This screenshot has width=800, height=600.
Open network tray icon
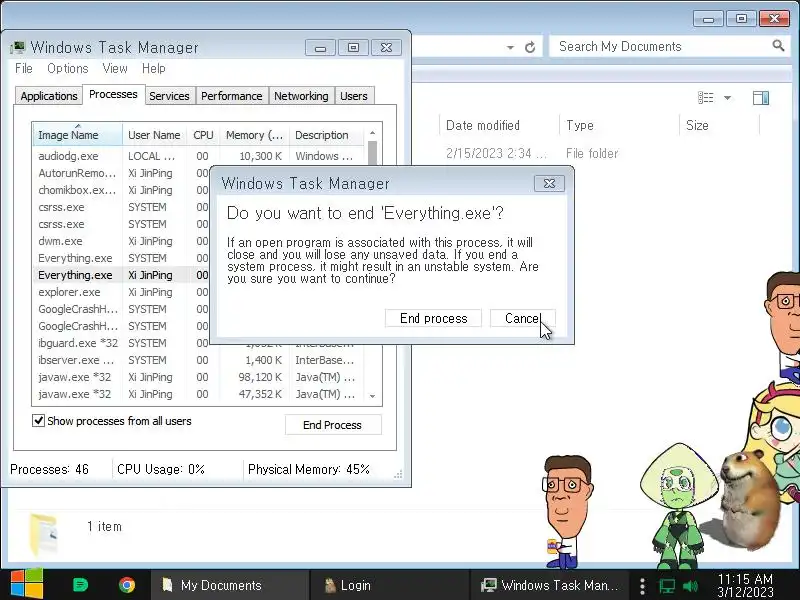point(666,586)
